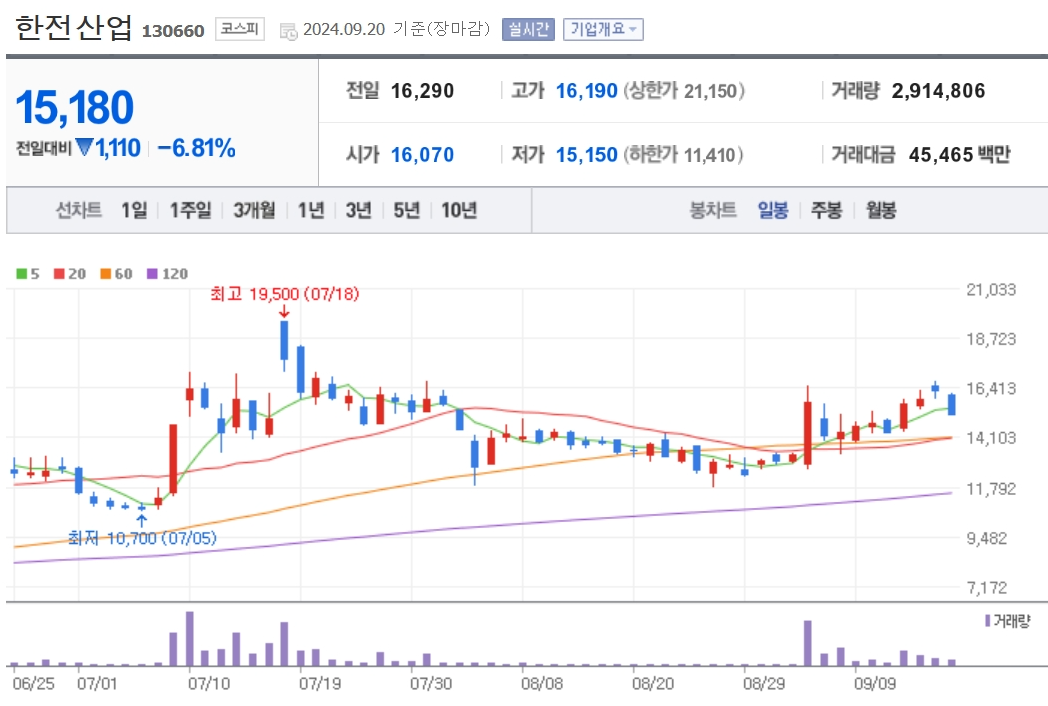The height and width of the screenshot is (706, 1048).
Task: Click the opening price value 16,070
Action: (x=422, y=155)
